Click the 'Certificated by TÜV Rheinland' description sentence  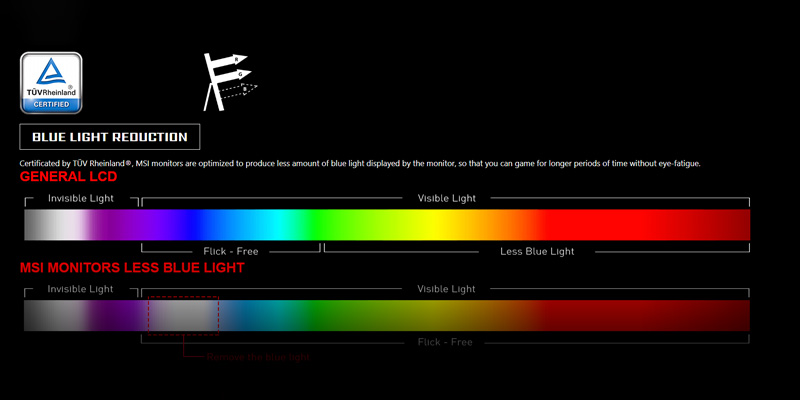click(x=360, y=164)
